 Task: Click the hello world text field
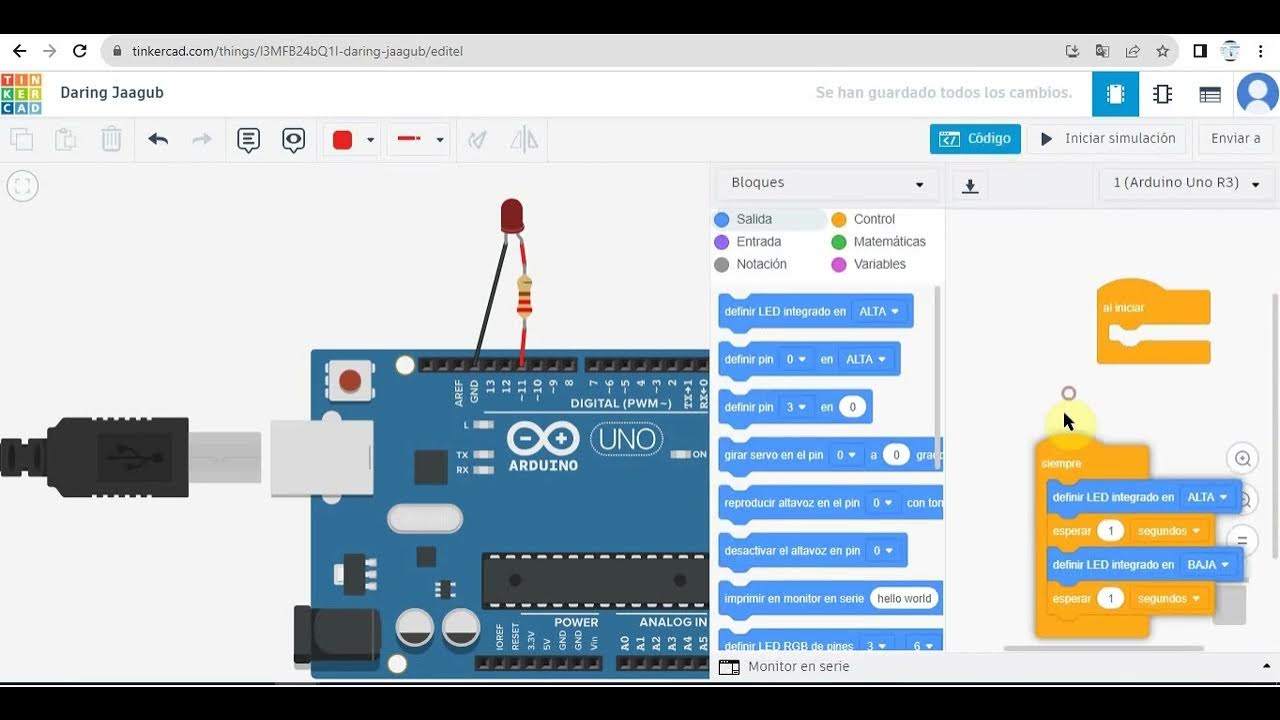click(904, 599)
